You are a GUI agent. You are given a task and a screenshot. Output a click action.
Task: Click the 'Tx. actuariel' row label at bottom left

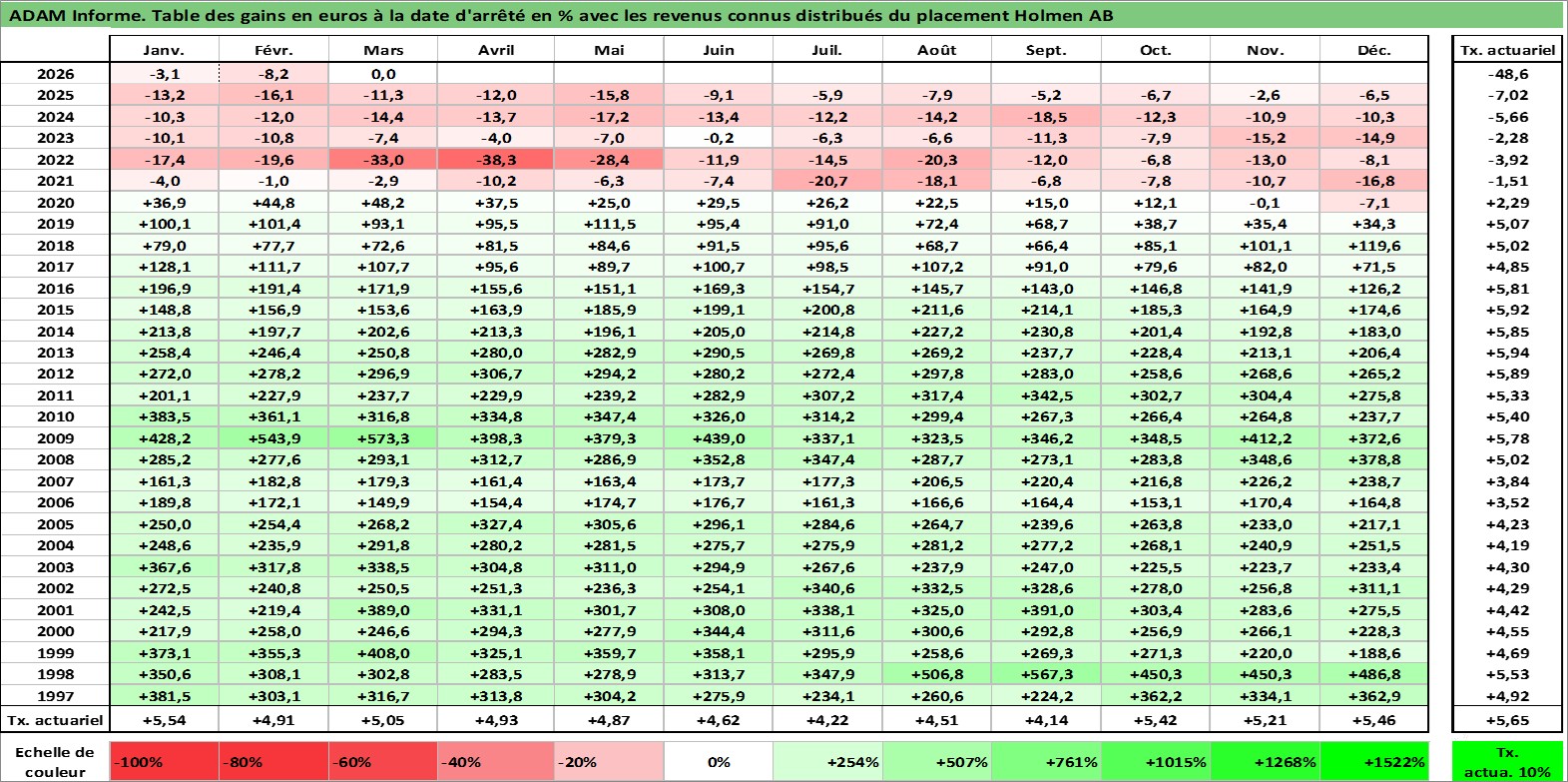tap(55, 720)
